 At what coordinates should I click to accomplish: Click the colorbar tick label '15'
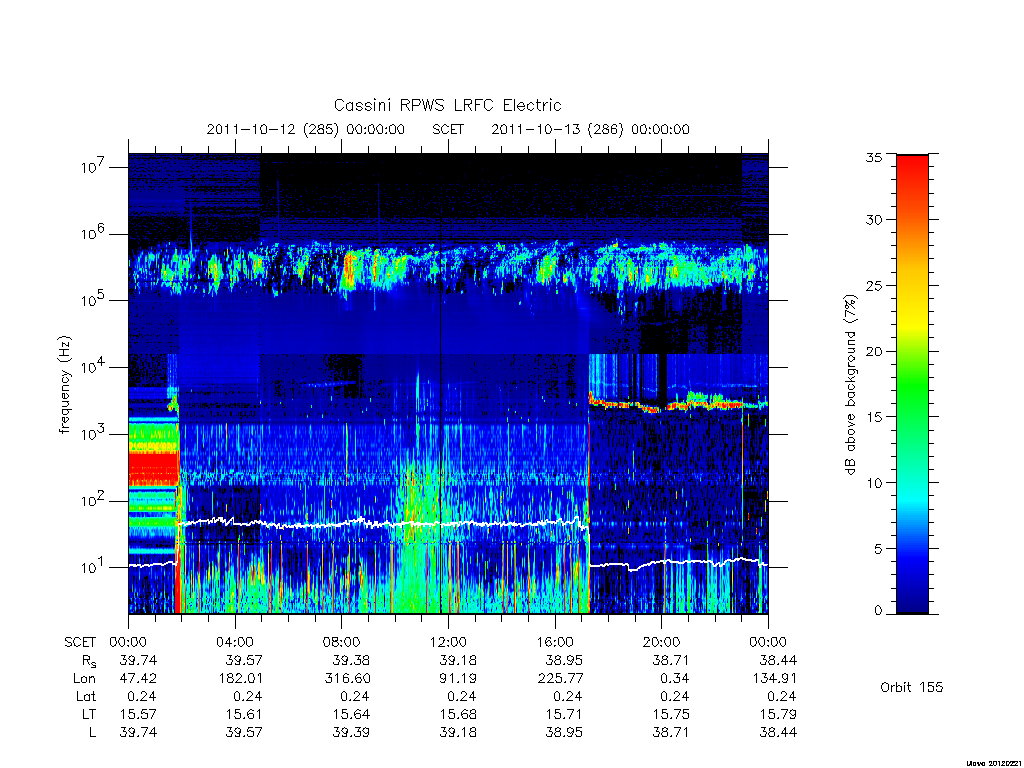pos(874,417)
